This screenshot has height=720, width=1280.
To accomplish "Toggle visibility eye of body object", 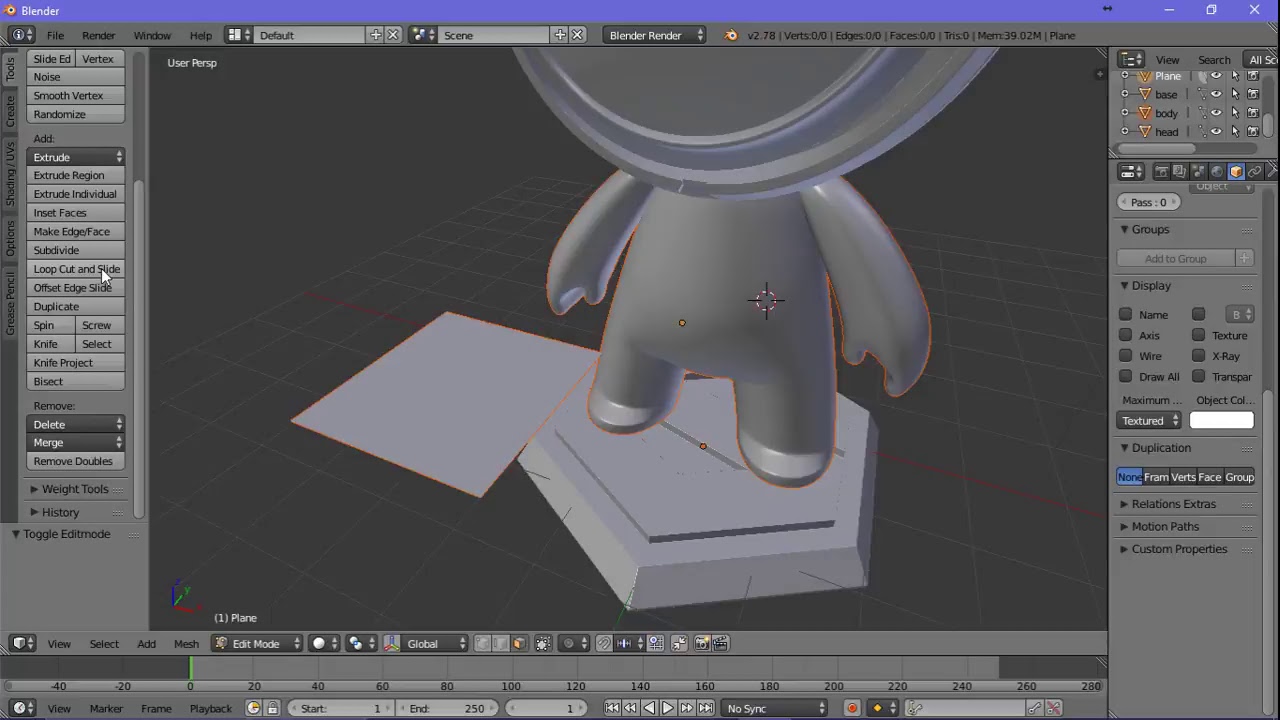I will pyautogui.click(x=1216, y=113).
